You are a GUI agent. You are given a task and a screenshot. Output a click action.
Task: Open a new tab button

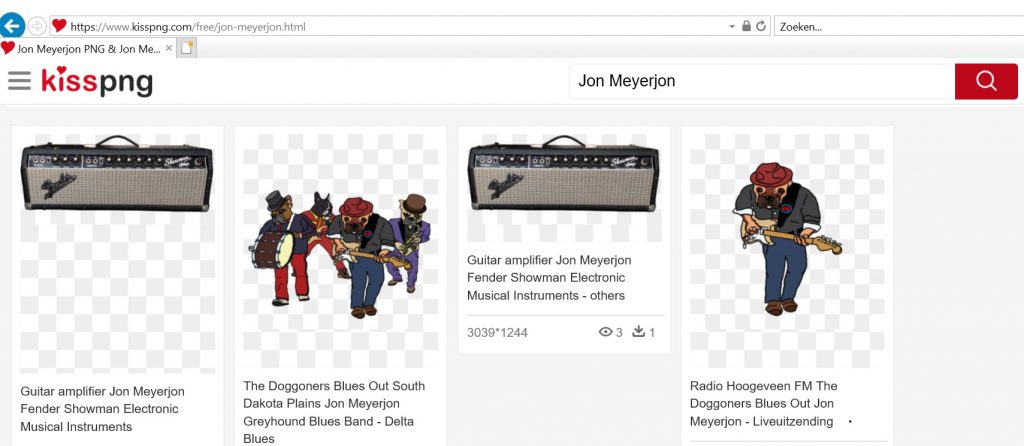187,48
